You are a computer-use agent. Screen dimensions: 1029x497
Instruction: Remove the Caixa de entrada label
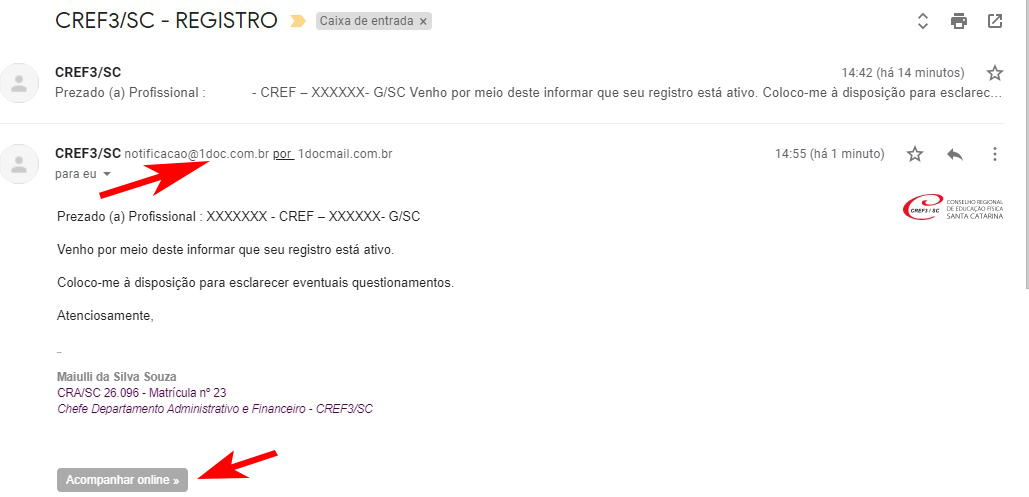point(423,21)
